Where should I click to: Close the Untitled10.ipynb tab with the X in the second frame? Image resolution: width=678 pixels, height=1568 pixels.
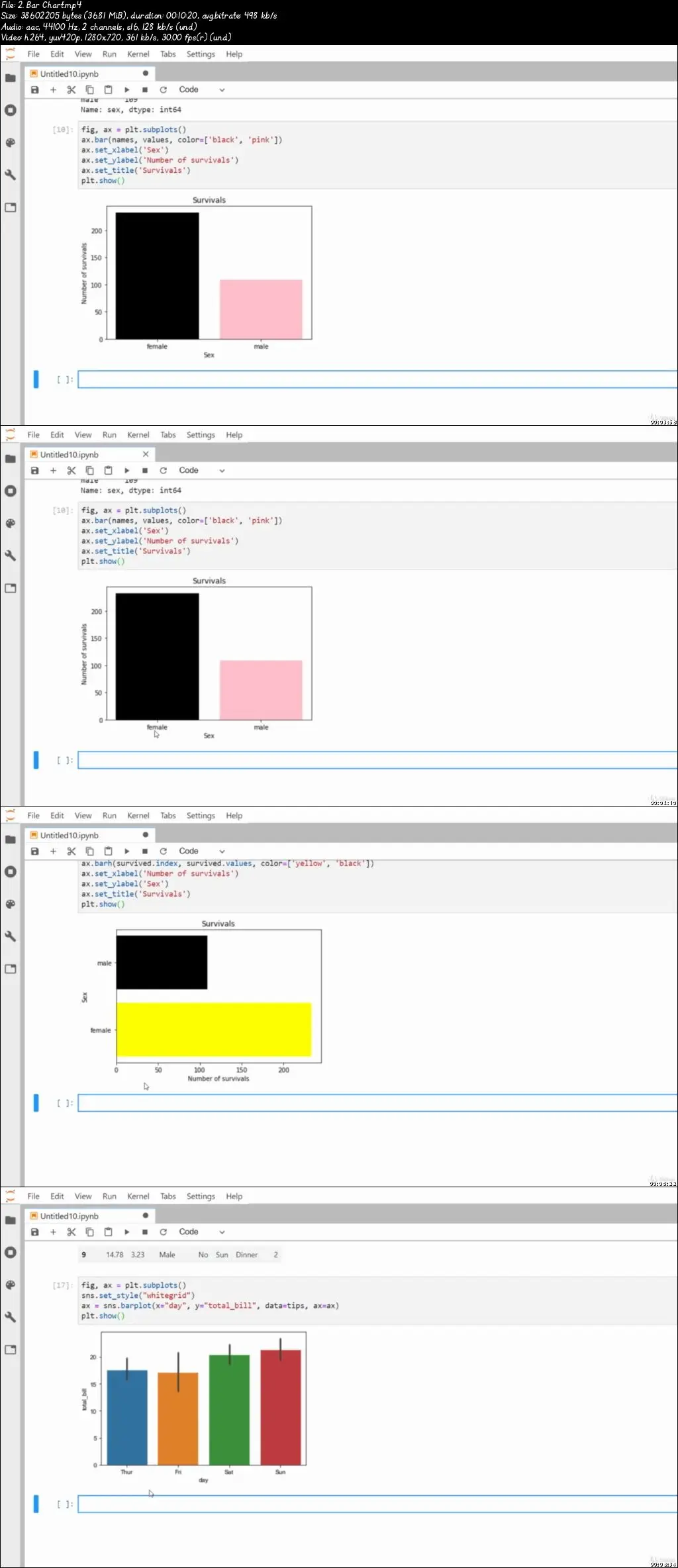[x=146, y=454]
